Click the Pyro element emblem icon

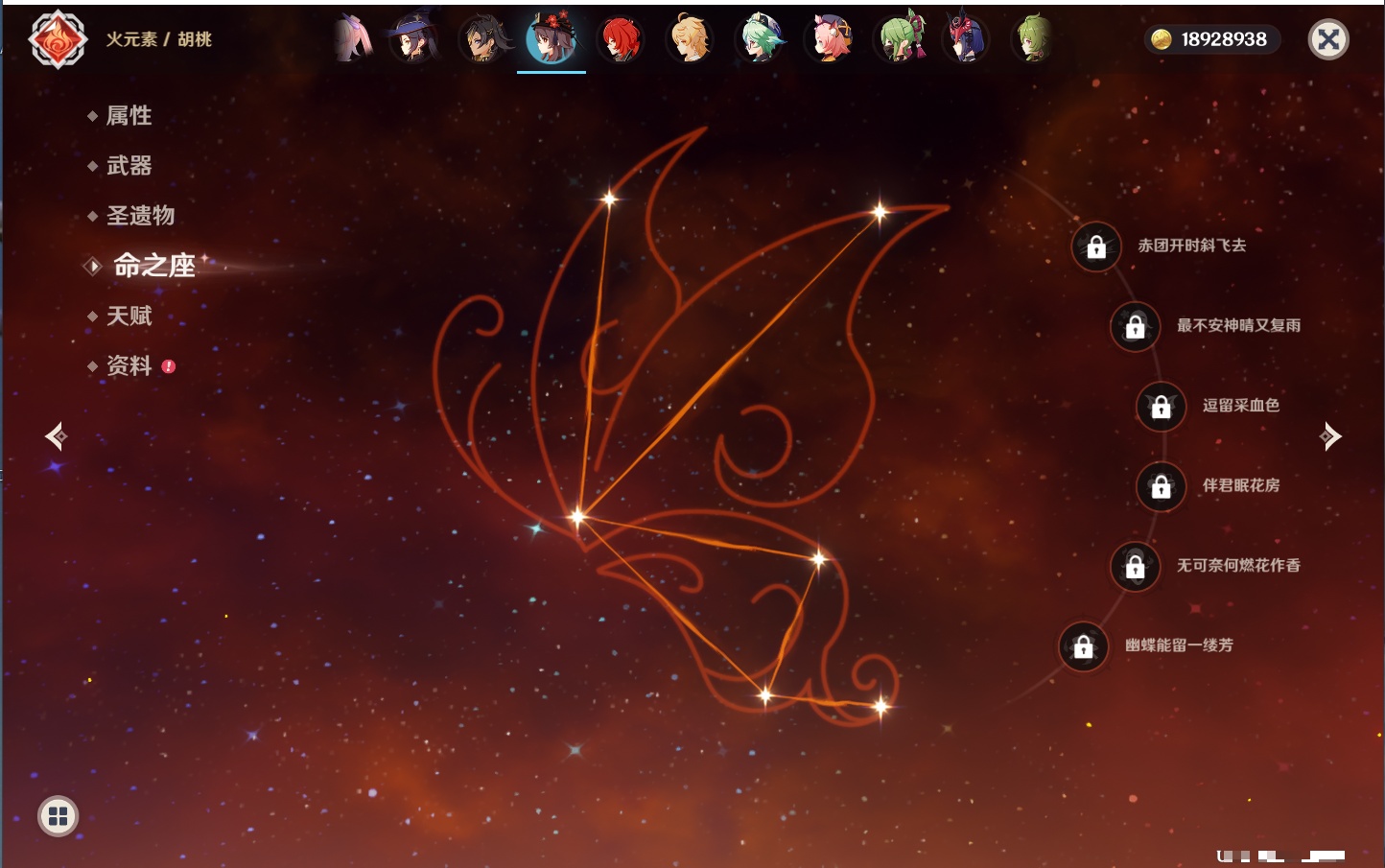tap(59, 39)
